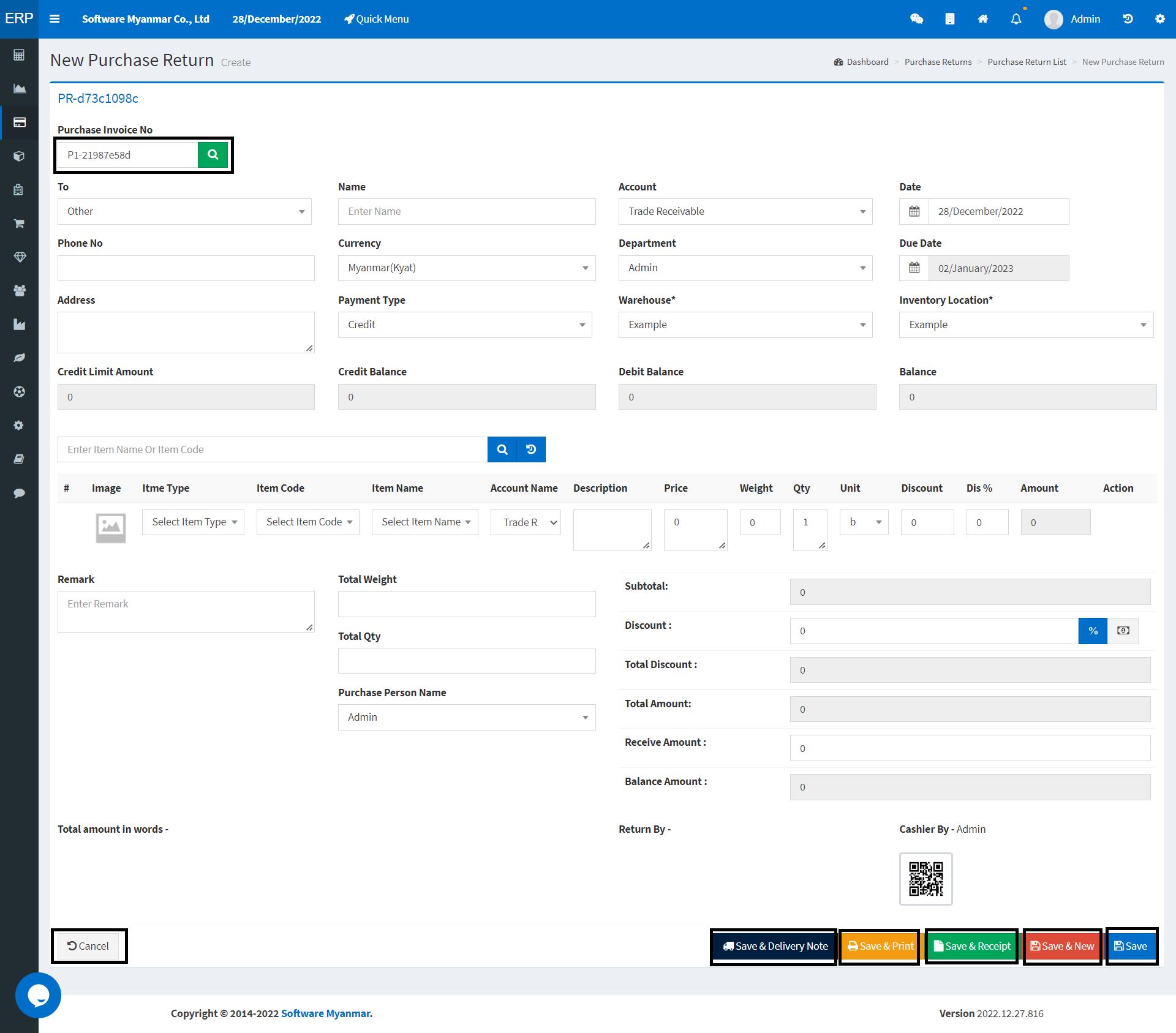This screenshot has width=1176, height=1033.
Task: Open the leaf sidebar icon
Action: click(x=19, y=358)
